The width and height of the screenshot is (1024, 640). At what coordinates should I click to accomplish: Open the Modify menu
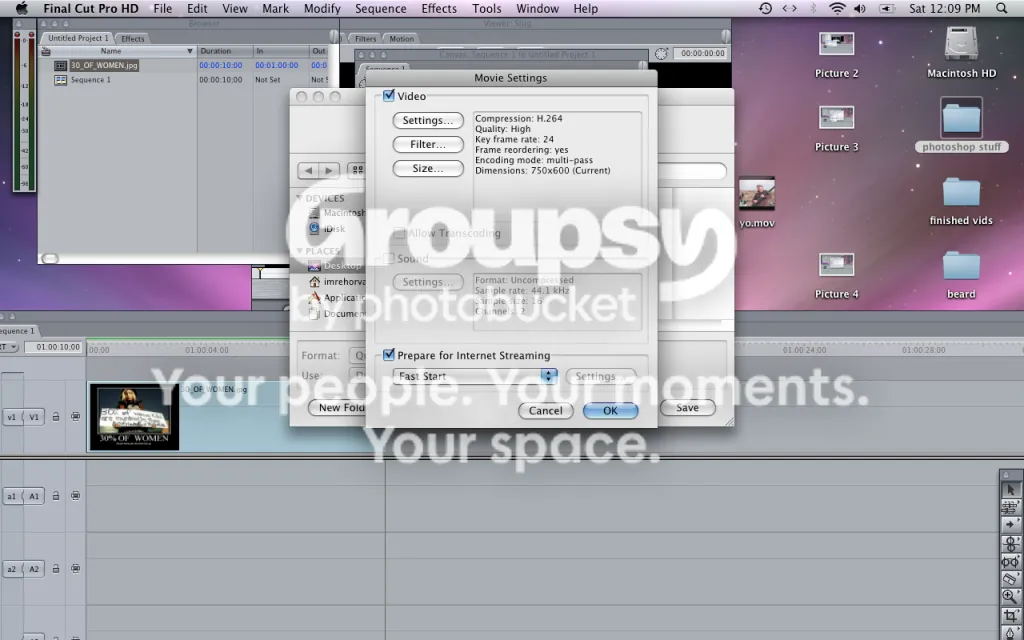click(322, 8)
